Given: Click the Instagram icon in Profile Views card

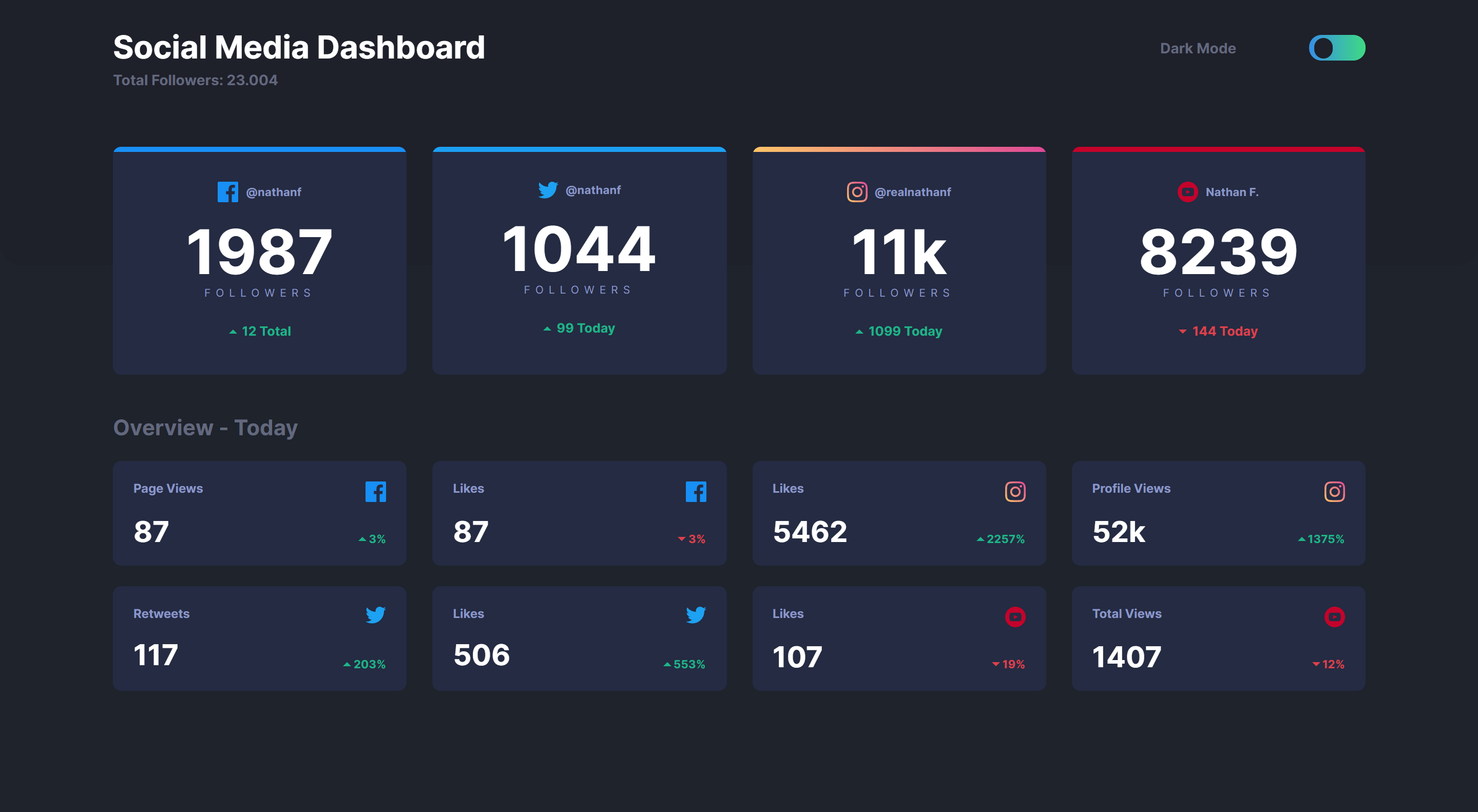Looking at the screenshot, I should click(1334, 491).
